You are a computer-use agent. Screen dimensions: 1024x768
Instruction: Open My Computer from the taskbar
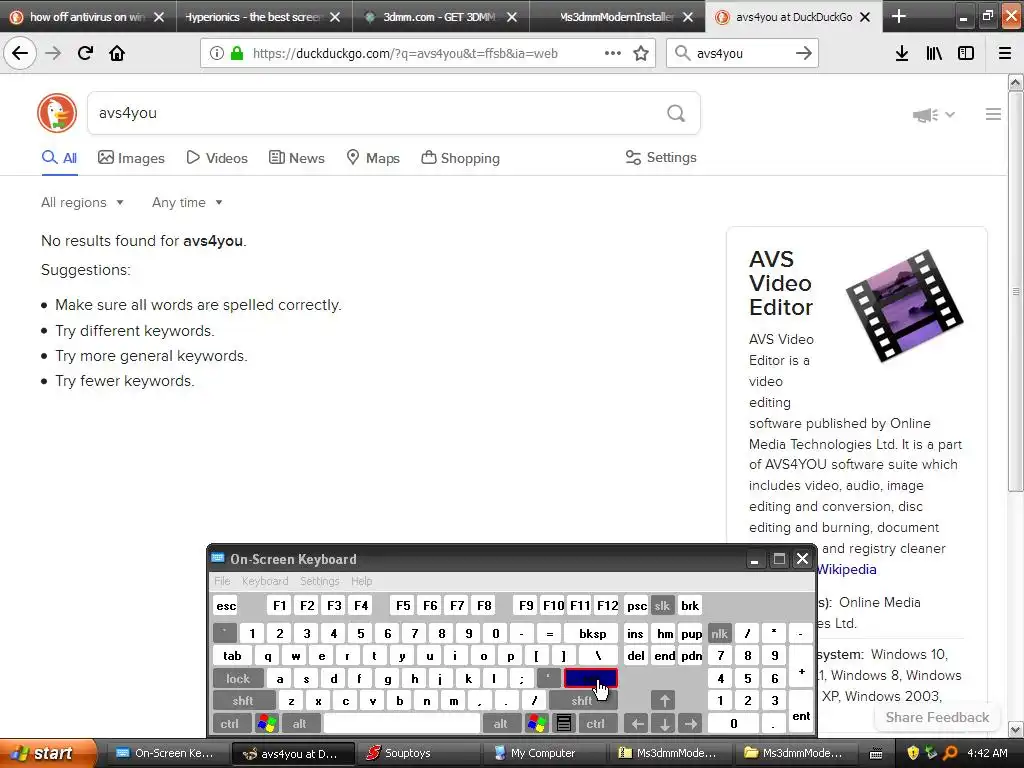tap(548, 753)
